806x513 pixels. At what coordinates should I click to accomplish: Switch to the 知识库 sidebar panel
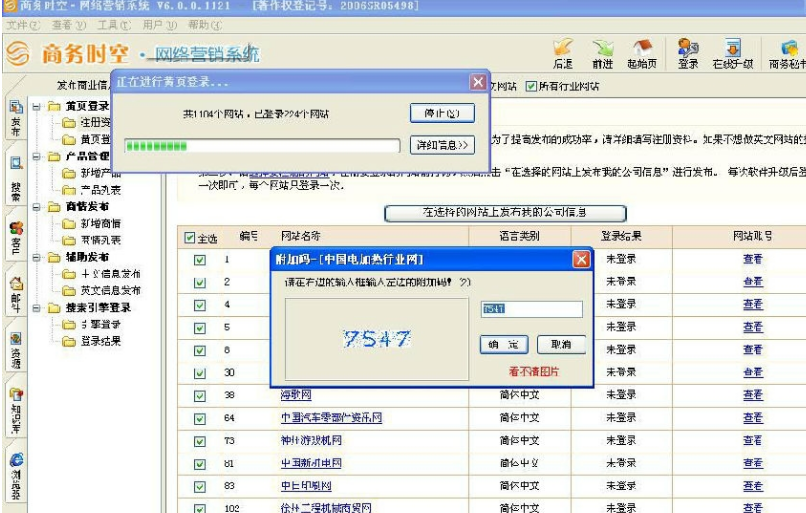[16, 410]
